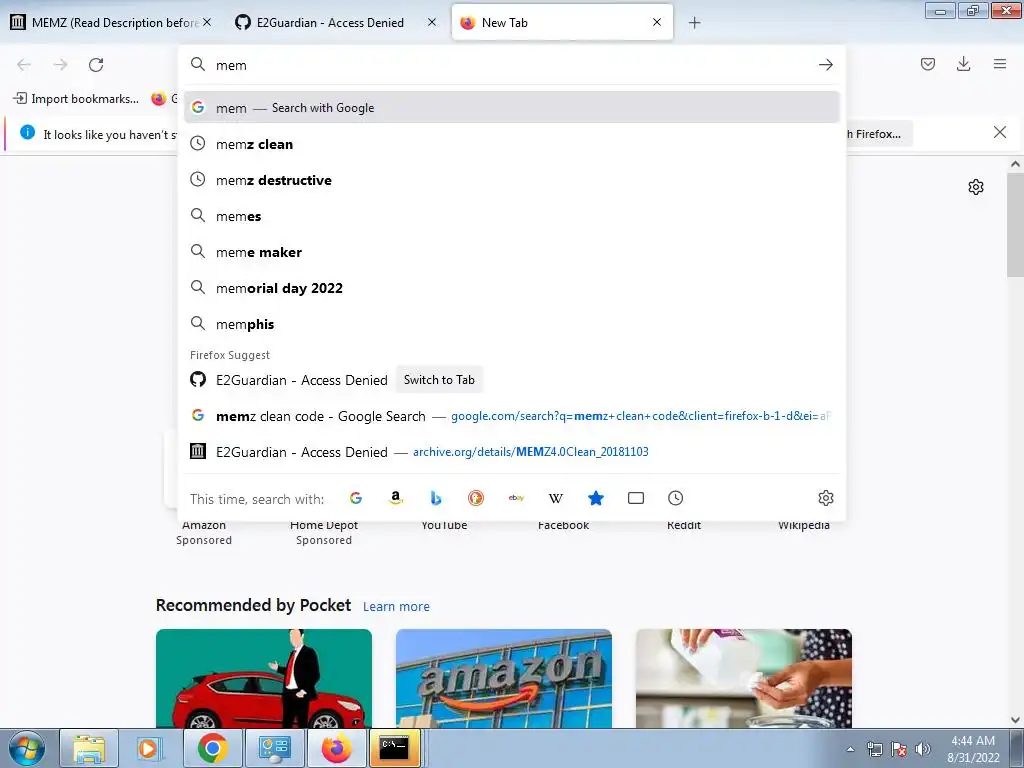Click scrollbar down arrow on the page
1024x768 pixels.
pyautogui.click(x=1015, y=720)
